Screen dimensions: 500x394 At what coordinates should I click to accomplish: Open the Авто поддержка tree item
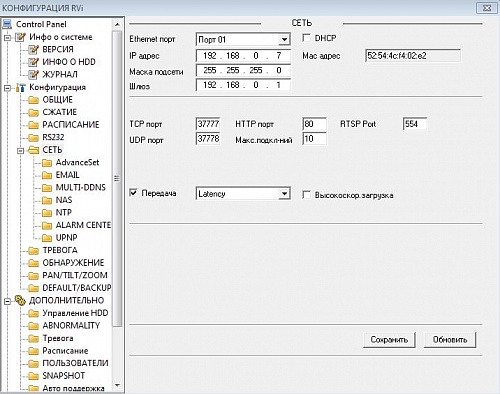click(x=73, y=388)
